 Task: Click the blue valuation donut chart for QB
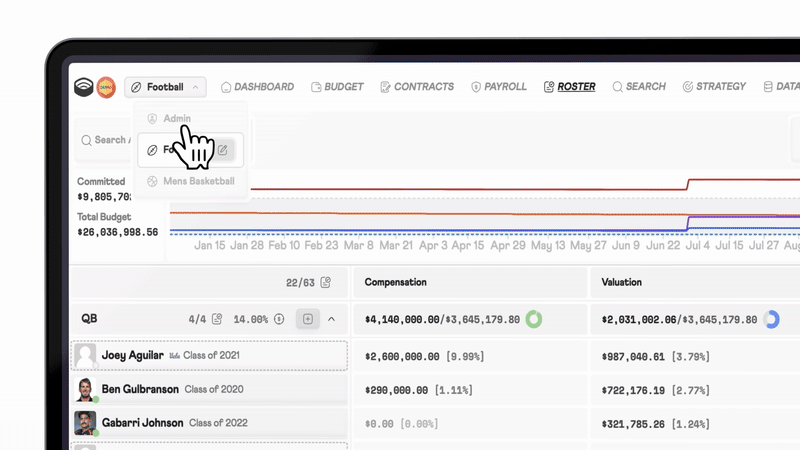click(x=771, y=320)
